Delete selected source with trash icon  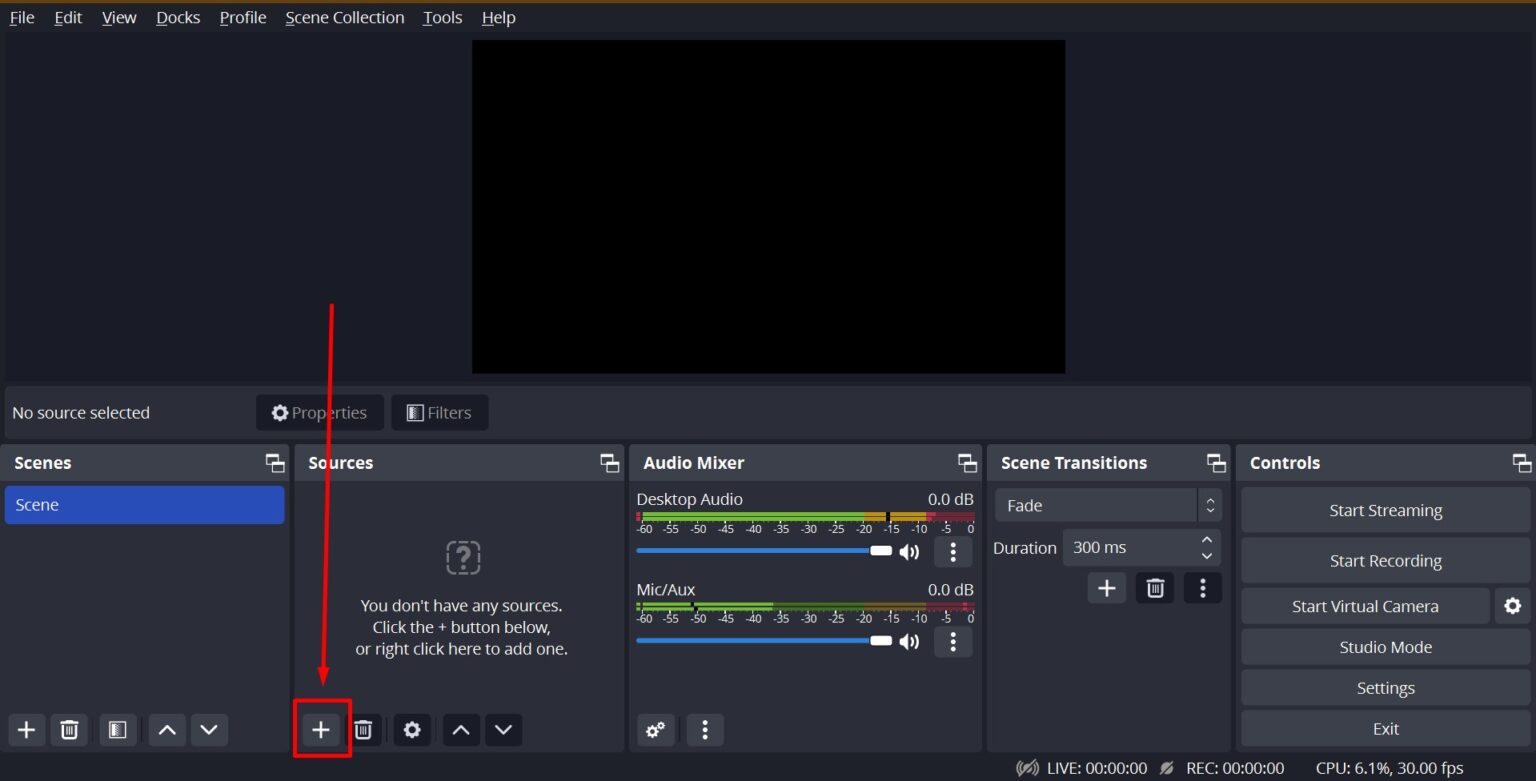tap(364, 730)
